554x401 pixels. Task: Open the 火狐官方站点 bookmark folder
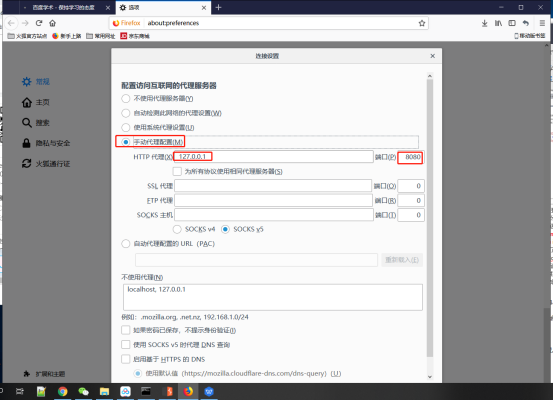(27, 36)
